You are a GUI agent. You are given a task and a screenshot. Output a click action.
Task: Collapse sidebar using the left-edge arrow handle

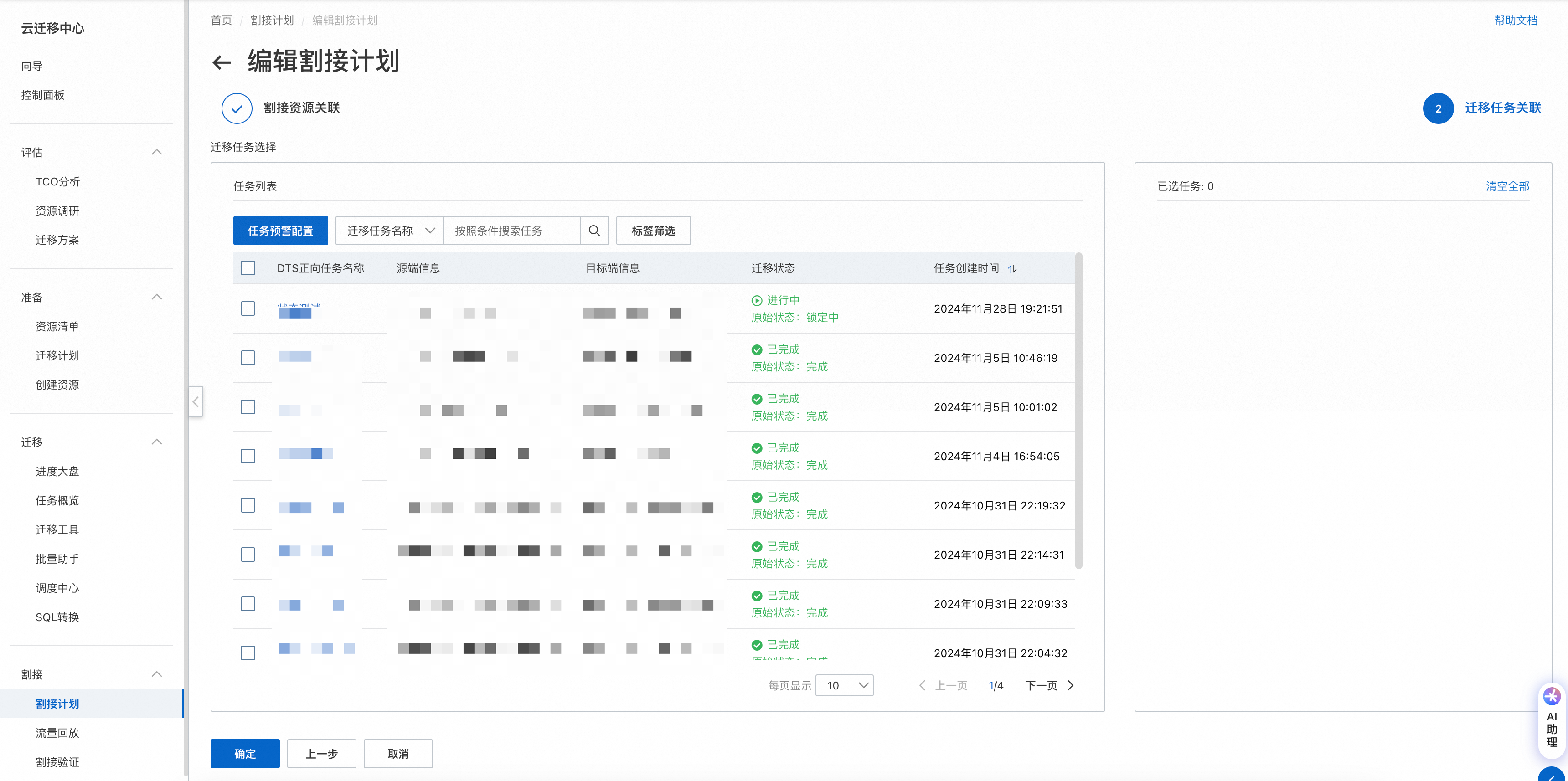[196, 401]
